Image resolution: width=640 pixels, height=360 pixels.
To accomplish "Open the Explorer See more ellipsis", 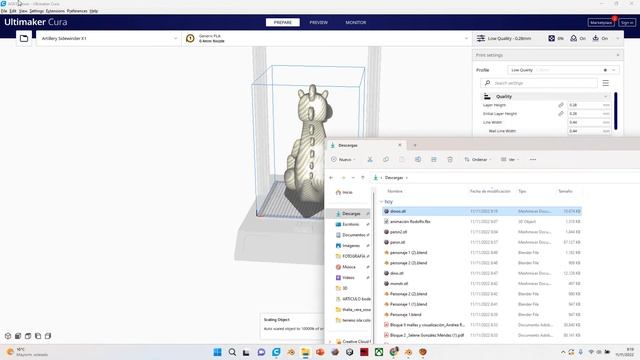I will tap(533, 160).
